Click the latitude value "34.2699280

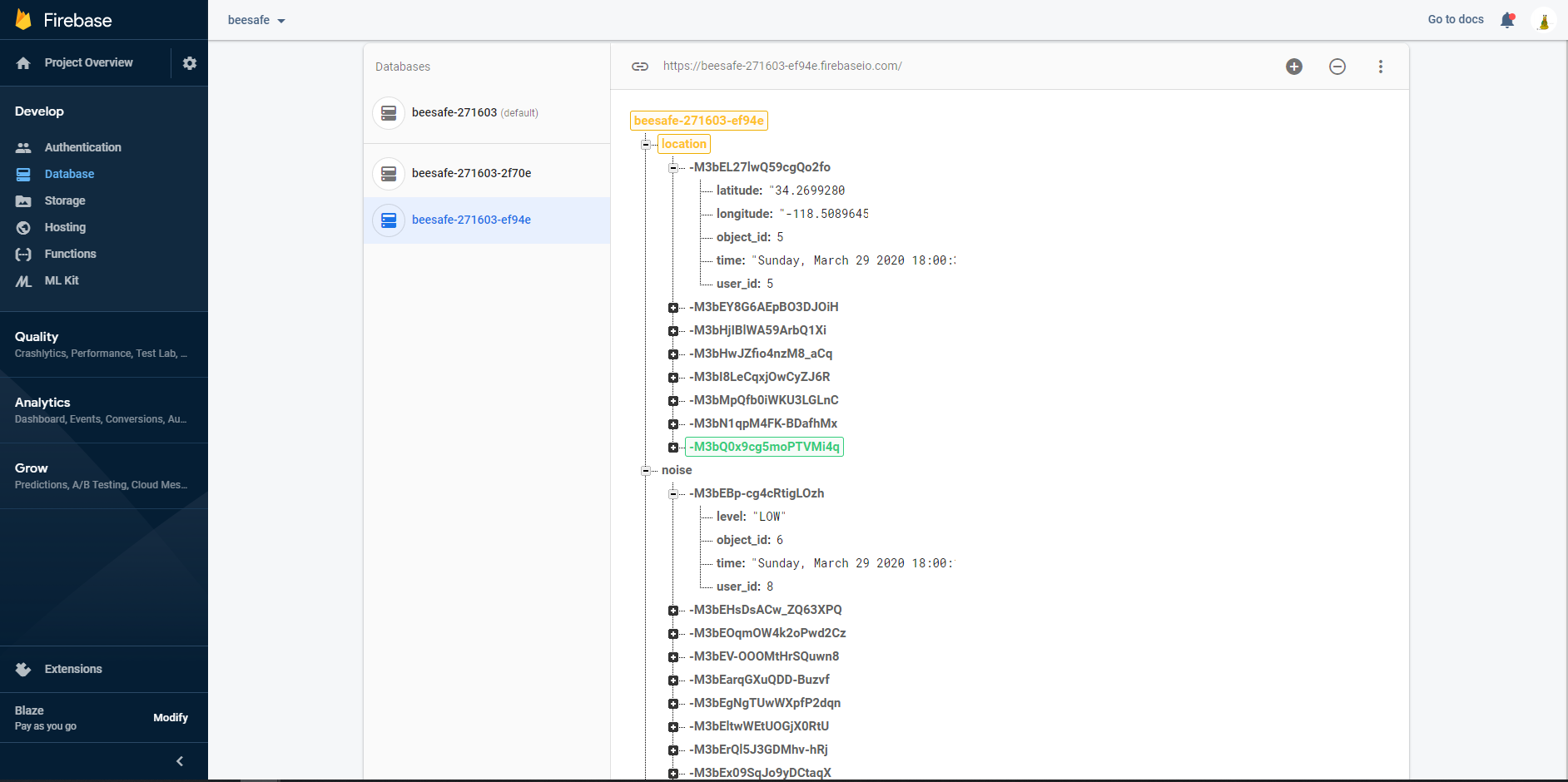pos(807,191)
